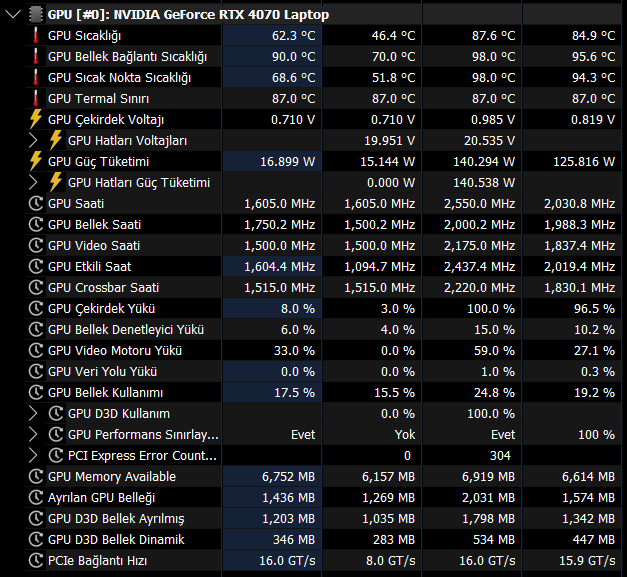Screen dimensions: 627x577
Task: Select the GPU Çekirdek Yükü label
Action: tap(102, 309)
